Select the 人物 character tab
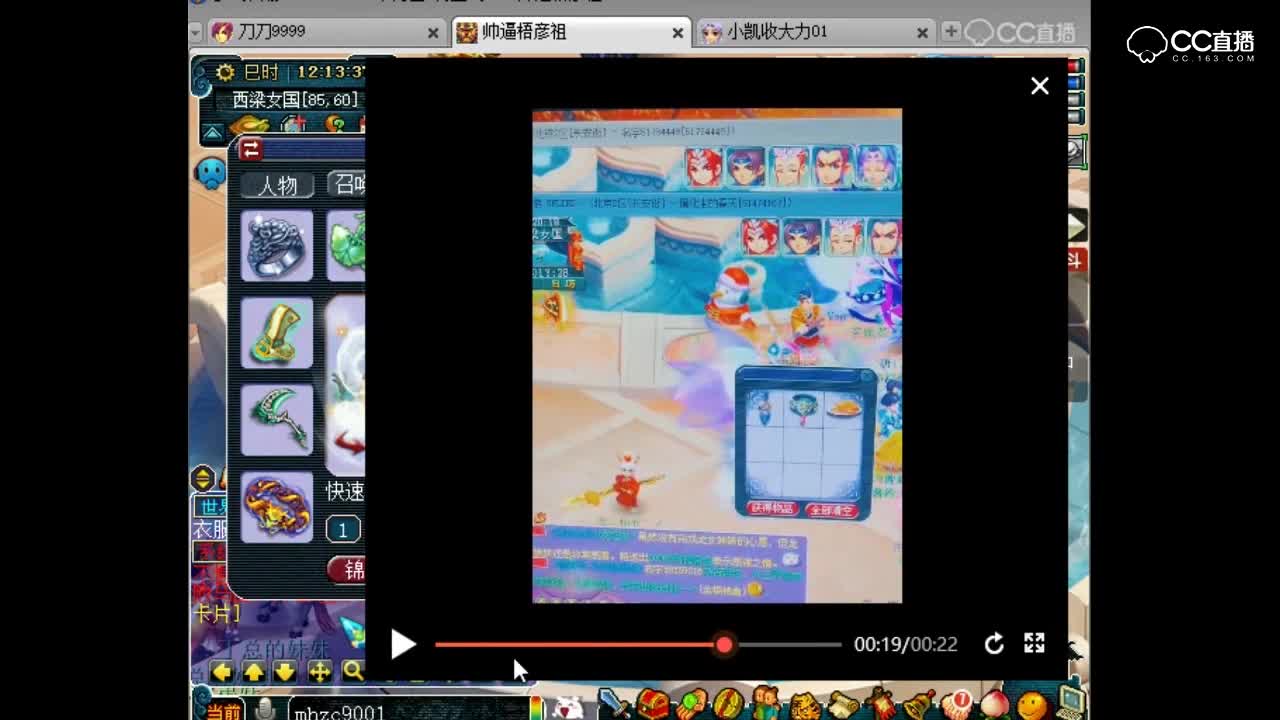The height and width of the screenshot is (720, 1280). [x=277, y=185]
